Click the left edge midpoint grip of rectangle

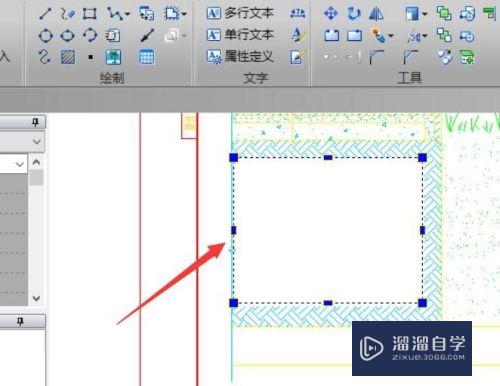pyautogui.click(x=234, y=230)
